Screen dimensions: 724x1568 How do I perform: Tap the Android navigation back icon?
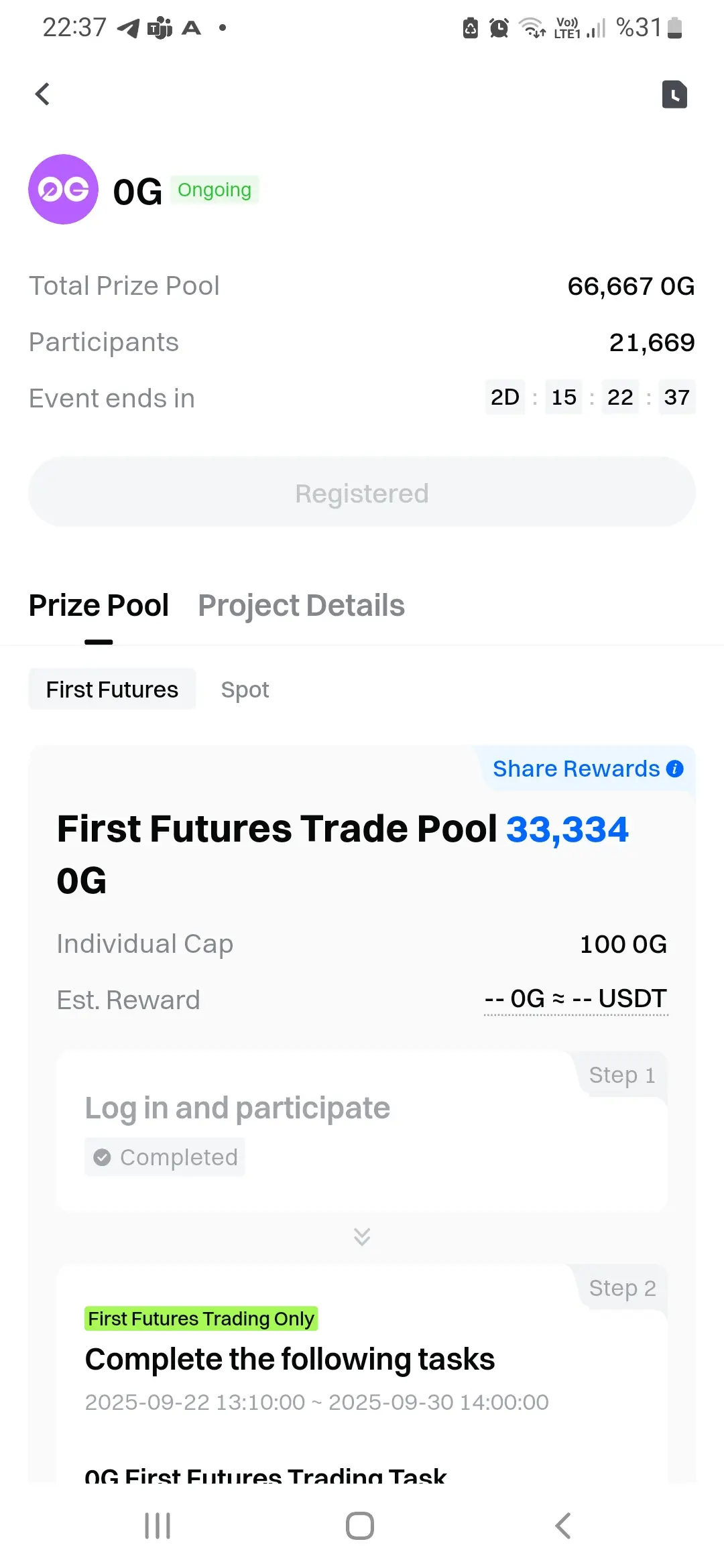tap(563, 1526)
